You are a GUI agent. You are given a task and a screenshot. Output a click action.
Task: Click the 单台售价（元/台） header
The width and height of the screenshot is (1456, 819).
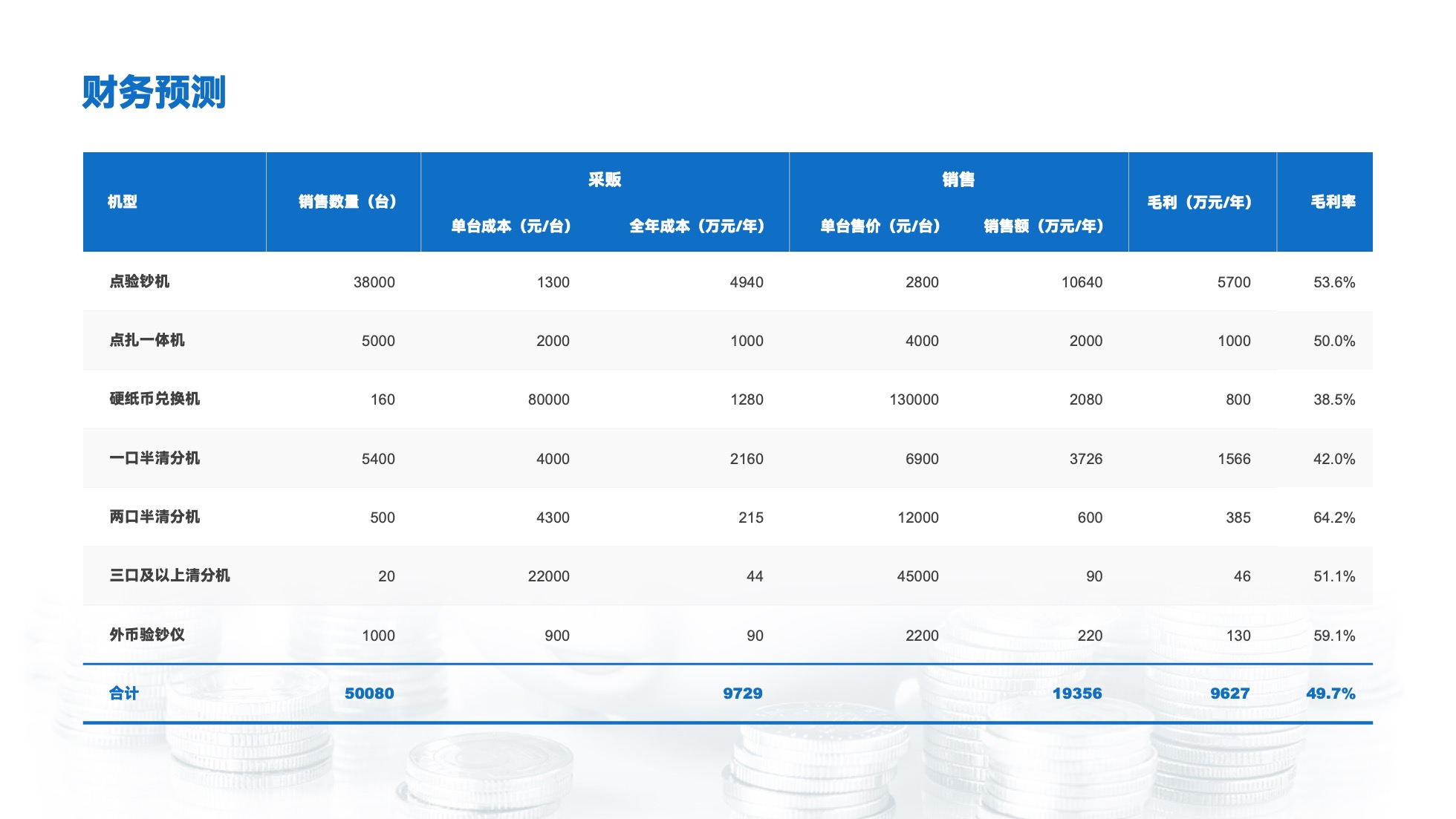(880, 226)
